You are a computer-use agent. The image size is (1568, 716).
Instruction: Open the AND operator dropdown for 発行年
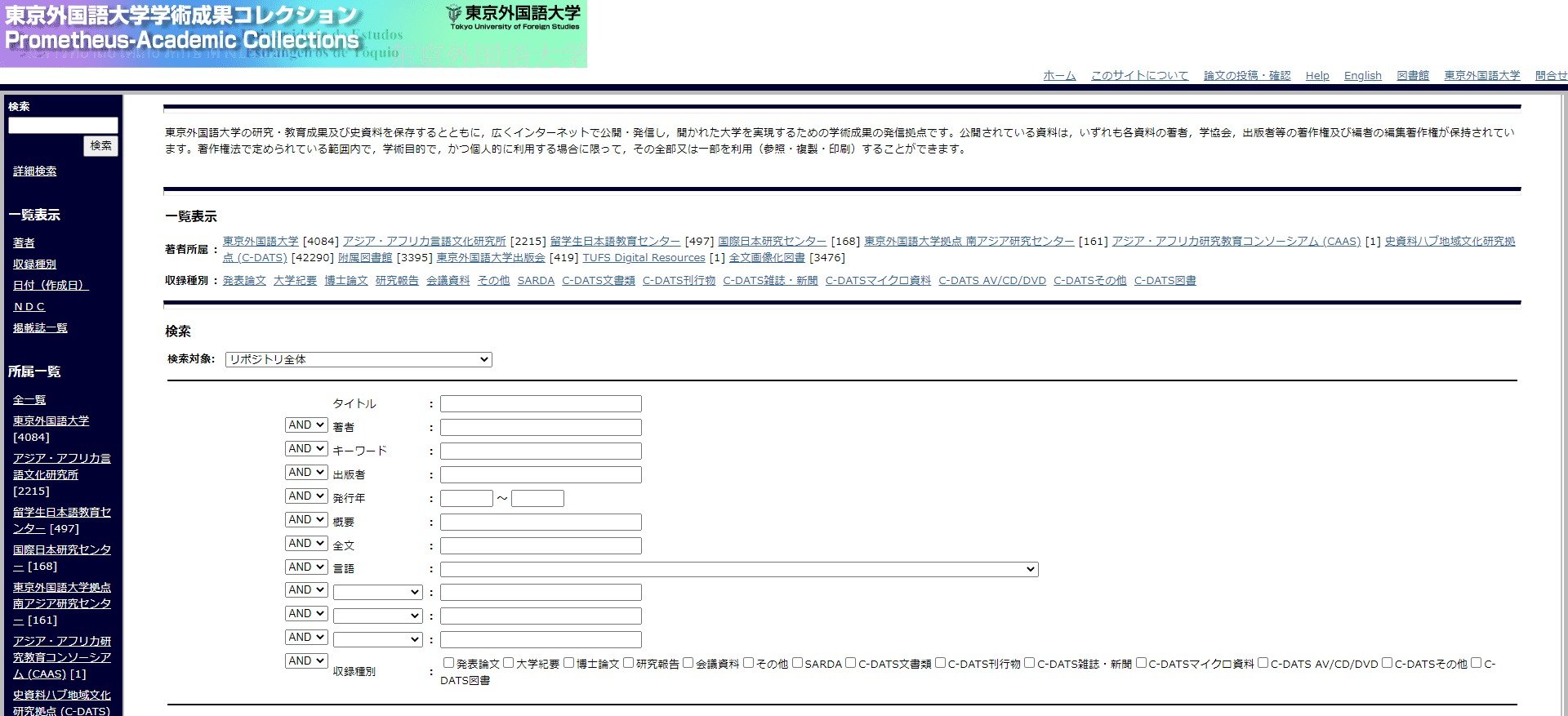[306, 496]
